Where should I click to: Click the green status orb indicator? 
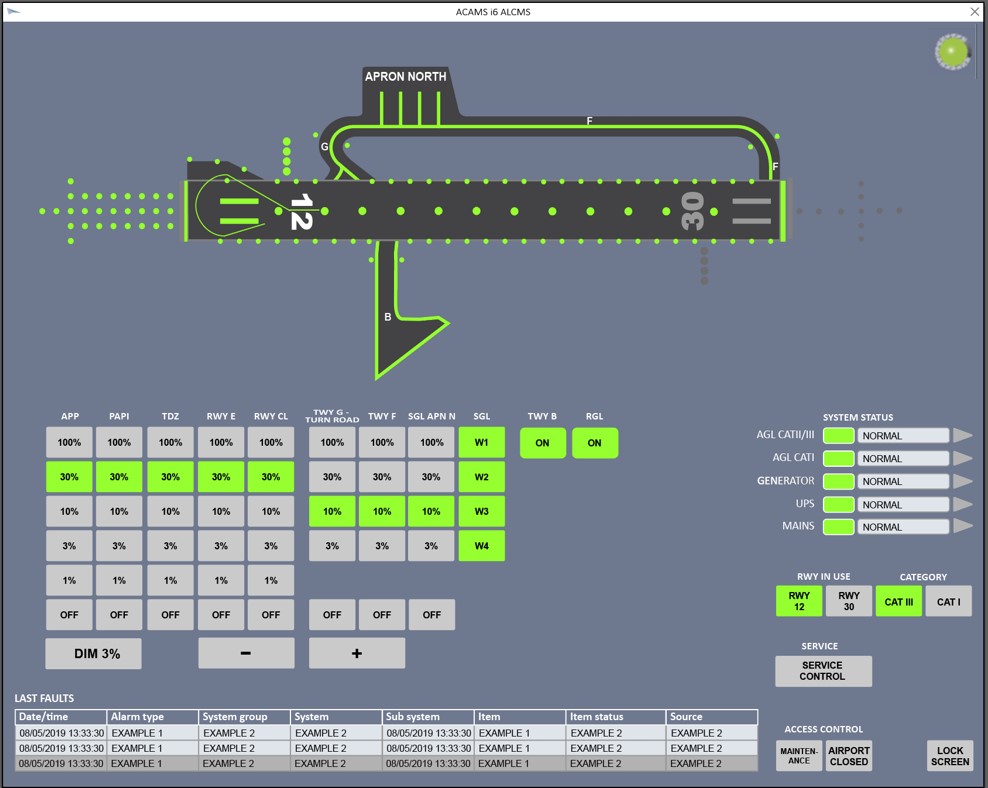pyautogui.click(x=952, y=51)
